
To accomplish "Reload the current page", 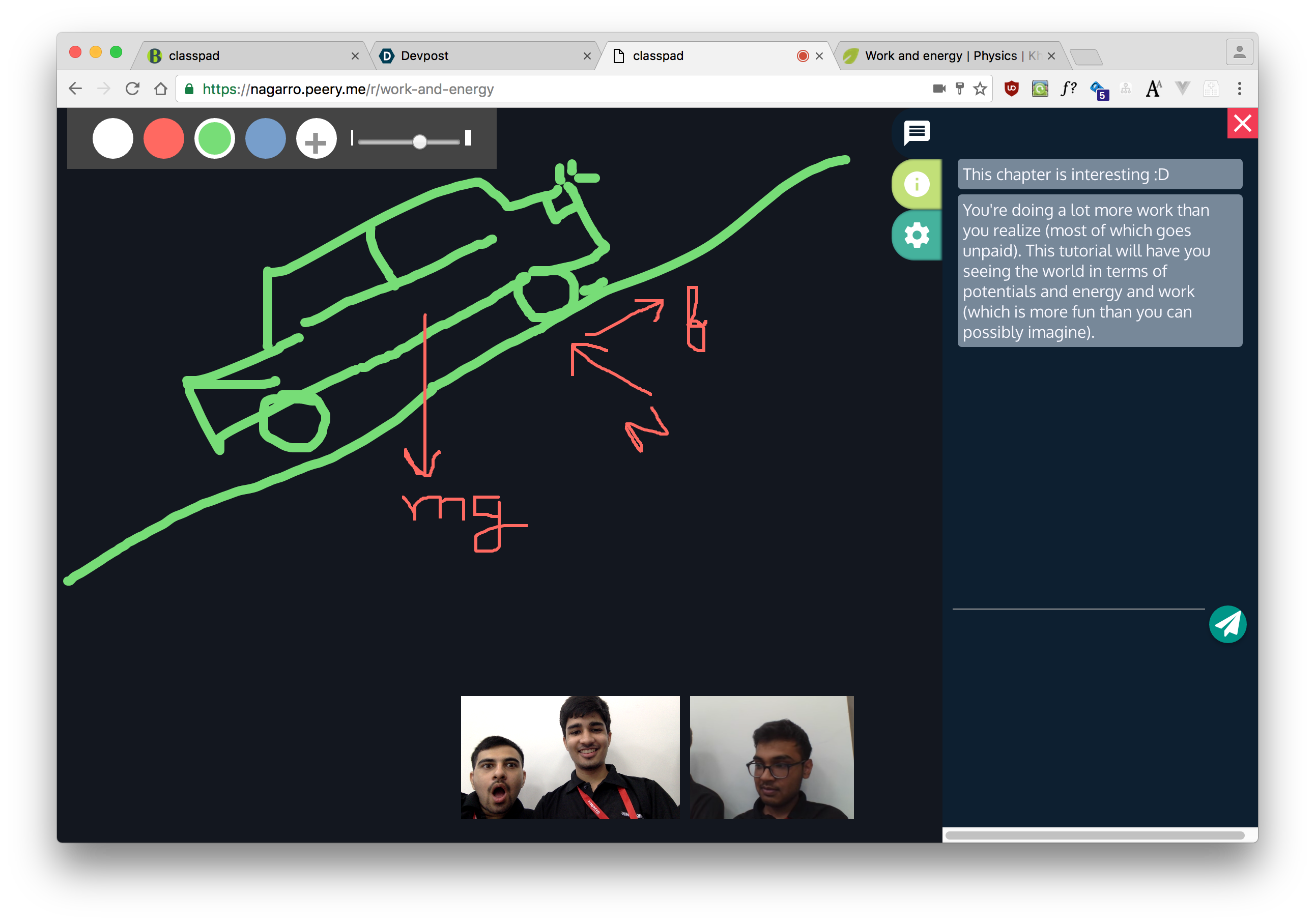I will pyautogui.click(x=132, y=89).
